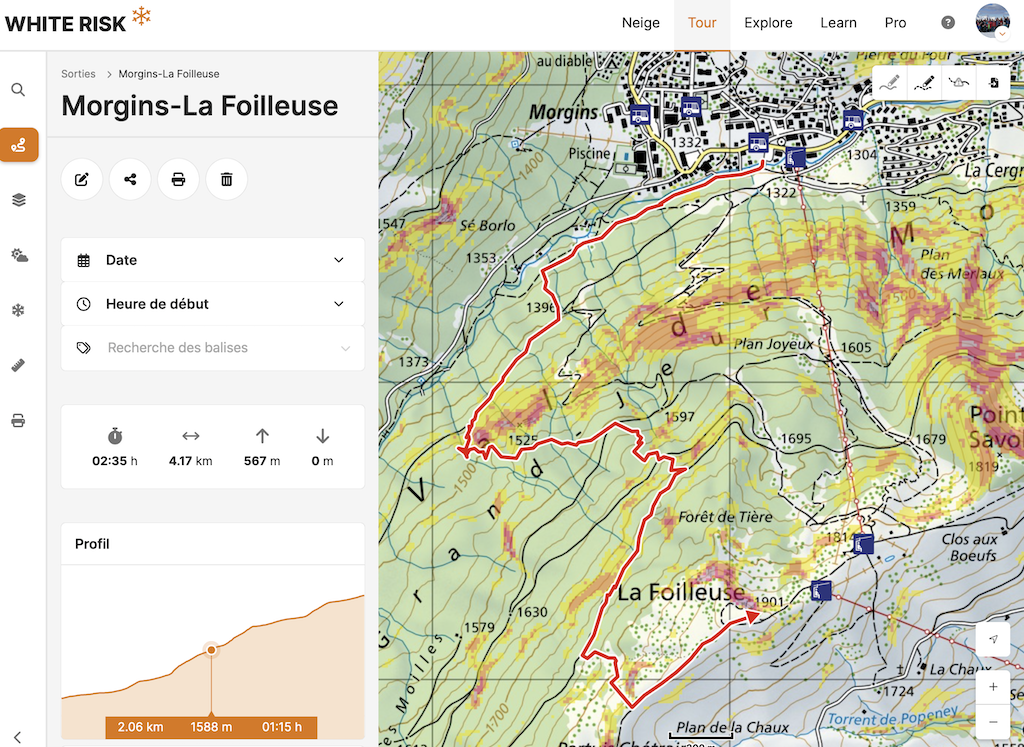This screenshot has width=1024, height=747.
Task: Select the freehand route drawing tool
Action: click(888, 84)
